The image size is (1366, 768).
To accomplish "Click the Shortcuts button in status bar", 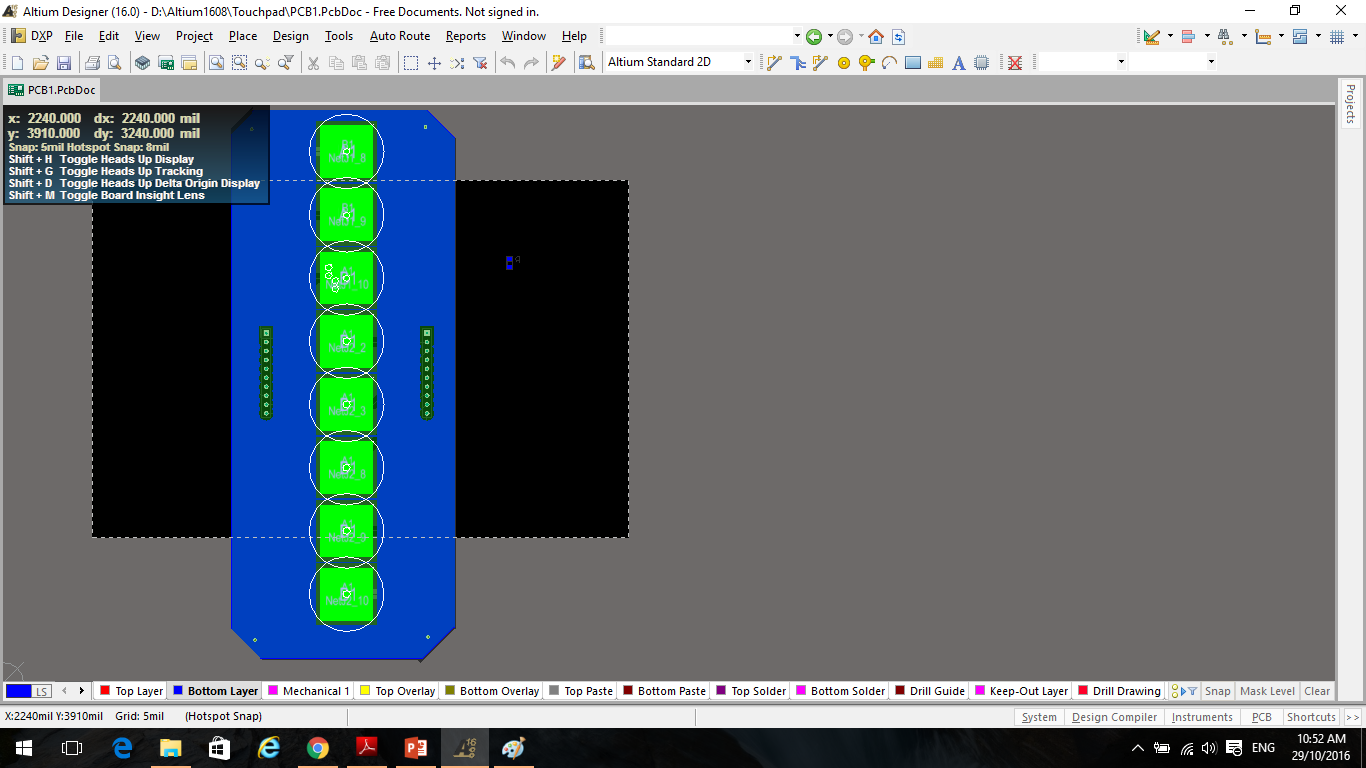I will click(1310, 717).
